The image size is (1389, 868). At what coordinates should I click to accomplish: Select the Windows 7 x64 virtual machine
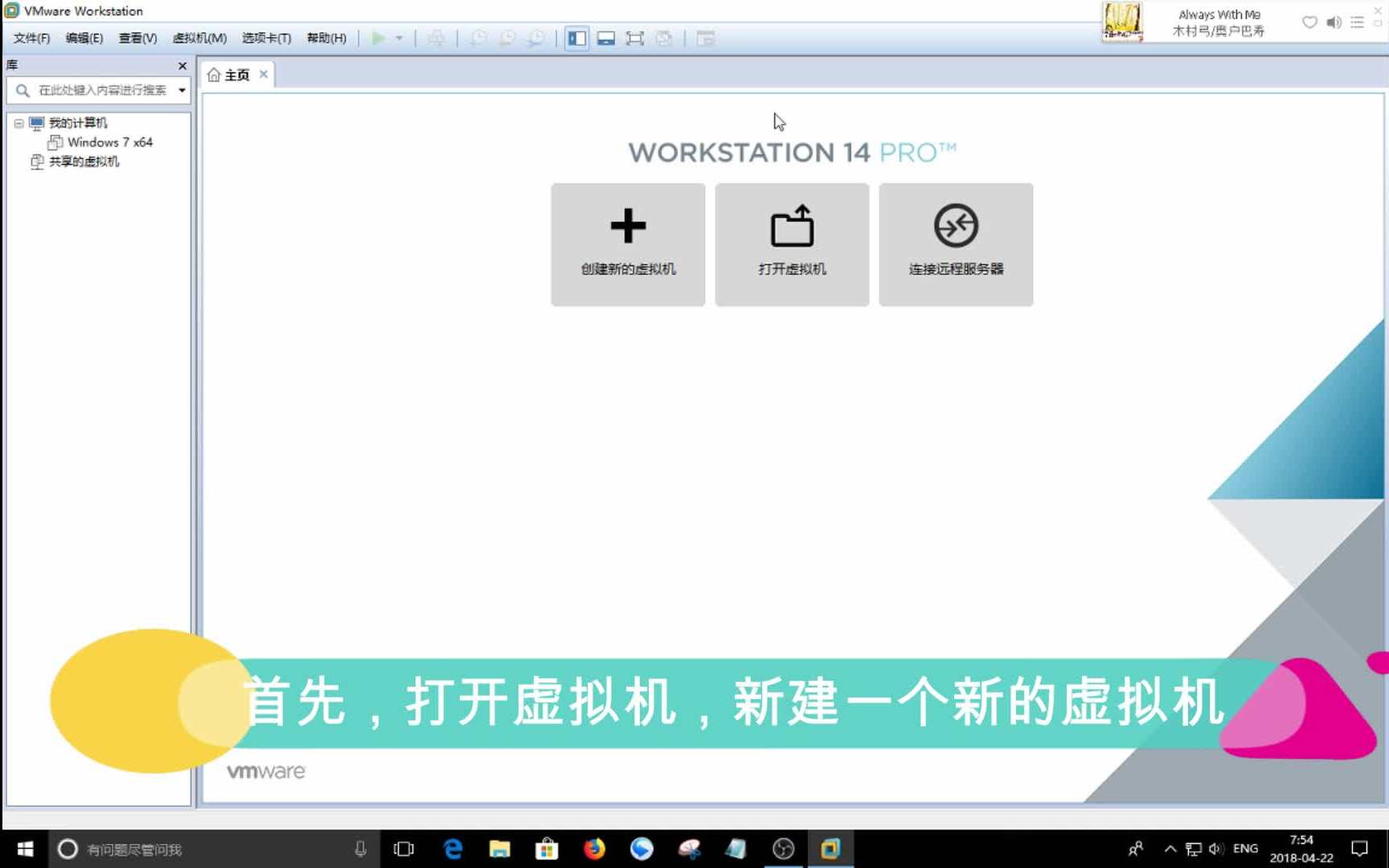(110, 142)
